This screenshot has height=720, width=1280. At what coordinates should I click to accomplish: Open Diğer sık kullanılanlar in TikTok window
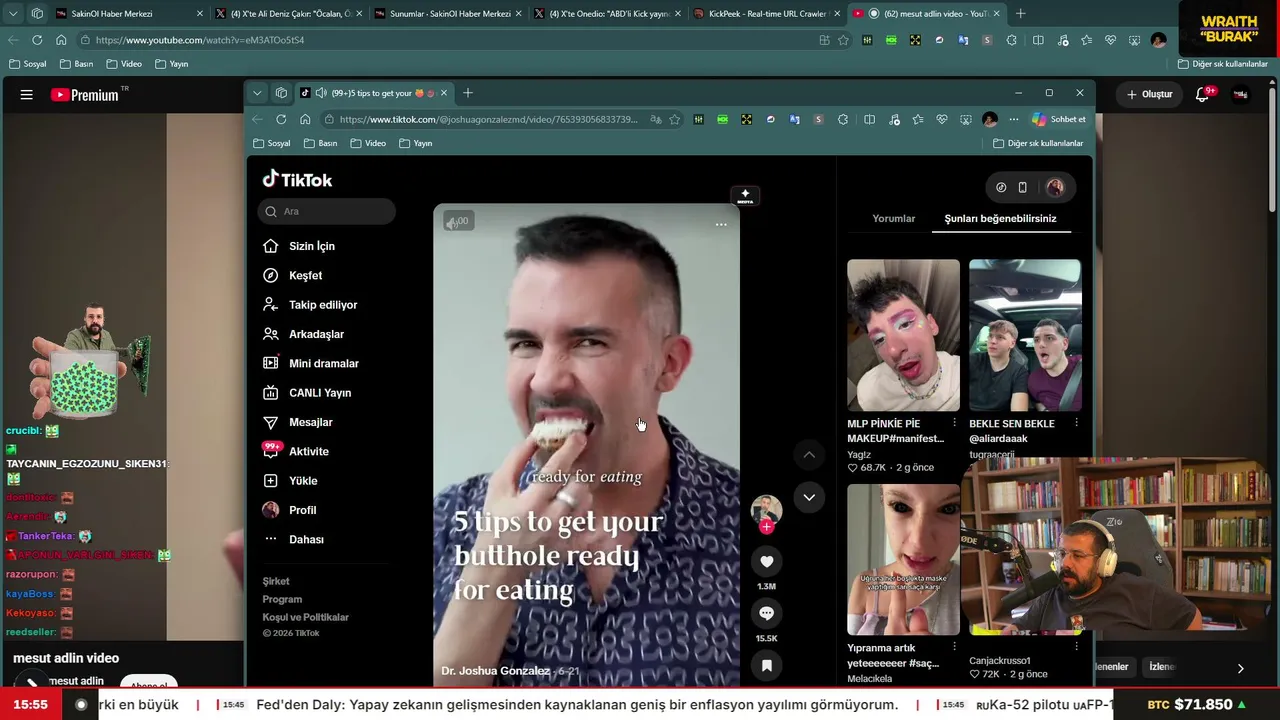1038,143
